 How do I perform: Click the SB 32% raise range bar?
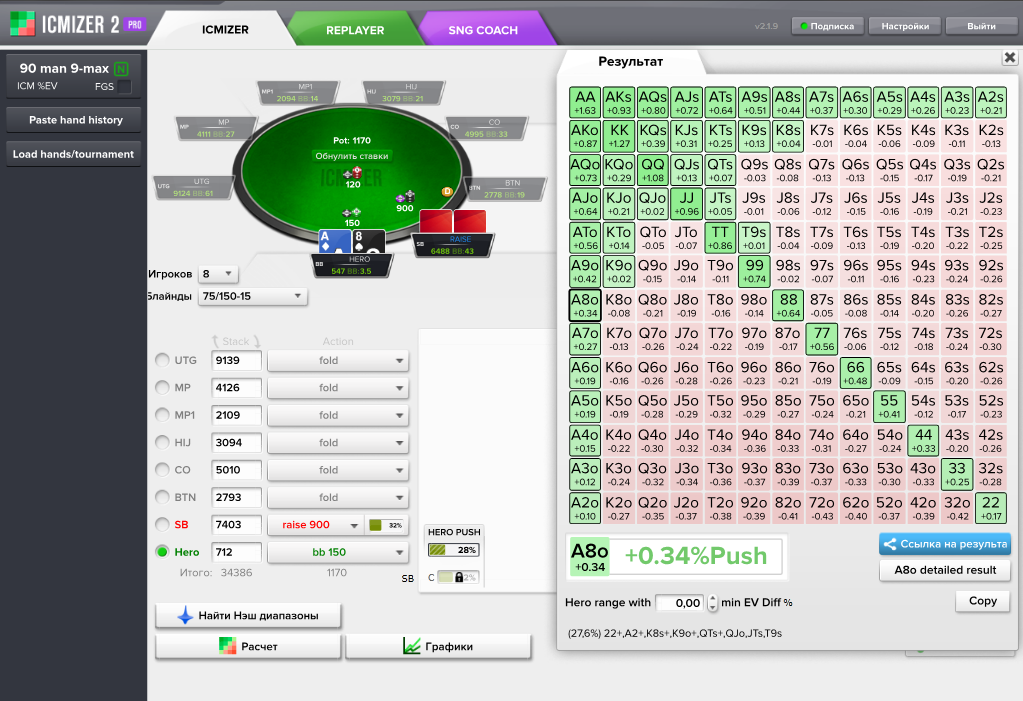click(x=386, y=525)
